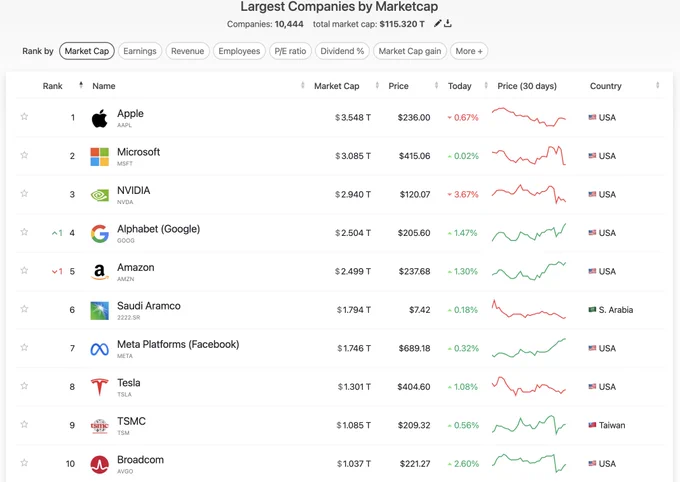680x482 pixels.
Task: Sort by the Rank column arrow
Action: click(x=81, y=85)
